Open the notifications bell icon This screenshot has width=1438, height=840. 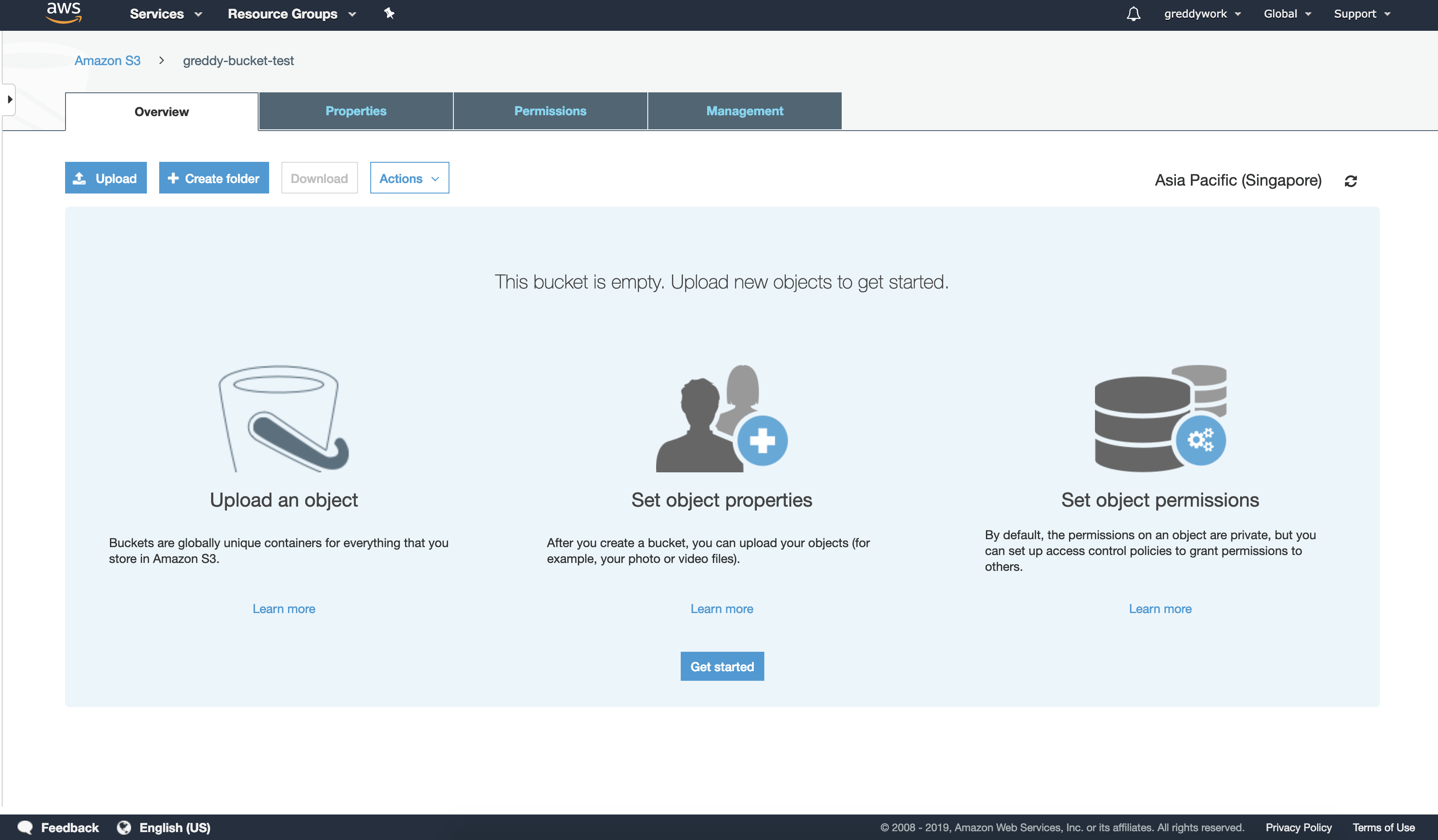(x=1133, y=14)
